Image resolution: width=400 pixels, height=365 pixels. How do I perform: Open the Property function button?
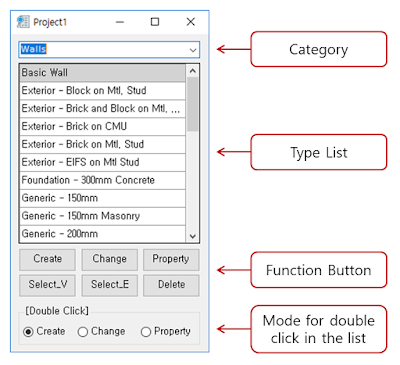[171, 259]
